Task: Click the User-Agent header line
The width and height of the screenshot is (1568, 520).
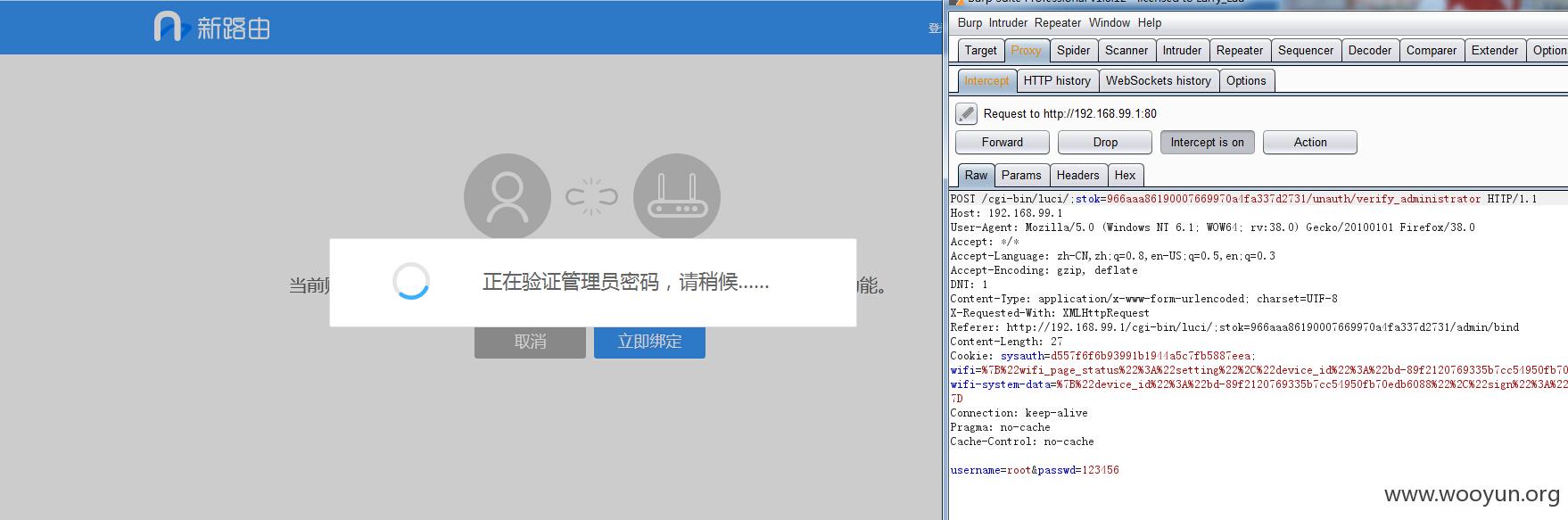Action: 1212,227
